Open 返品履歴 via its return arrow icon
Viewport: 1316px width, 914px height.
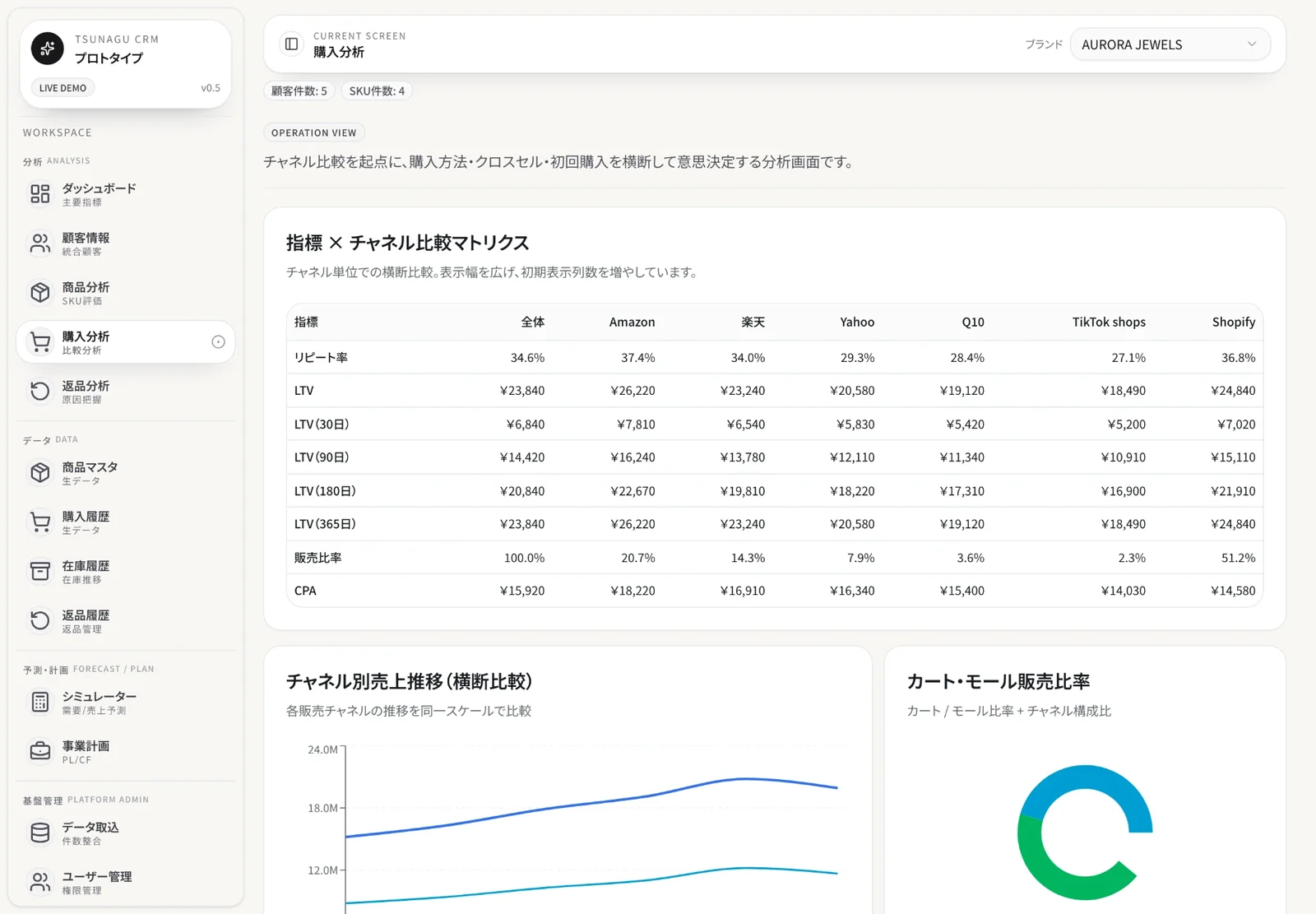click(40, 621)
